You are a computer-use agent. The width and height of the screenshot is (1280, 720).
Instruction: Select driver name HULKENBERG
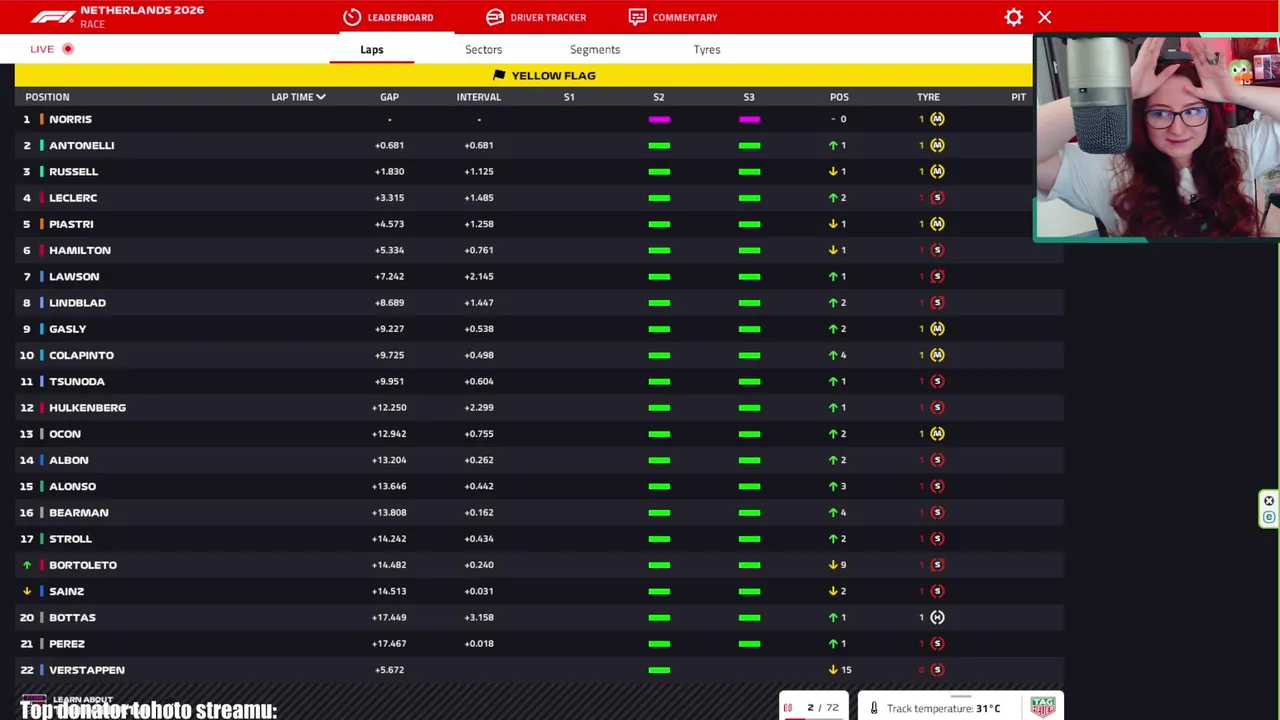pyautogui.click(x=87, y=408)
